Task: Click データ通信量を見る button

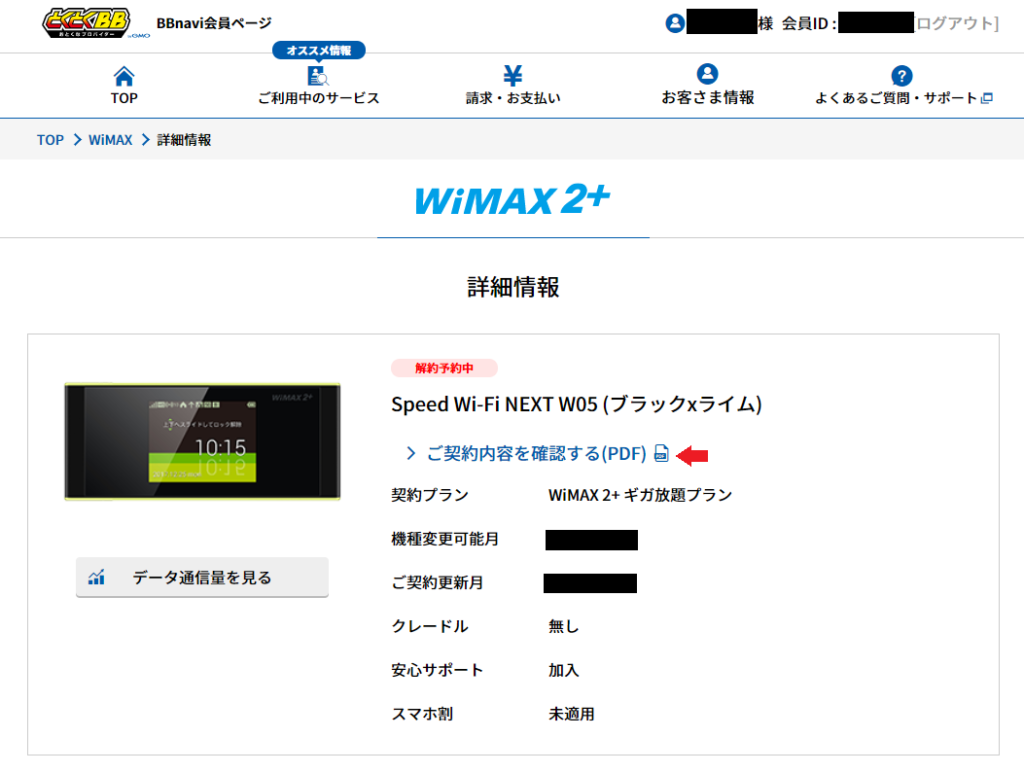Action: point(202,576)
